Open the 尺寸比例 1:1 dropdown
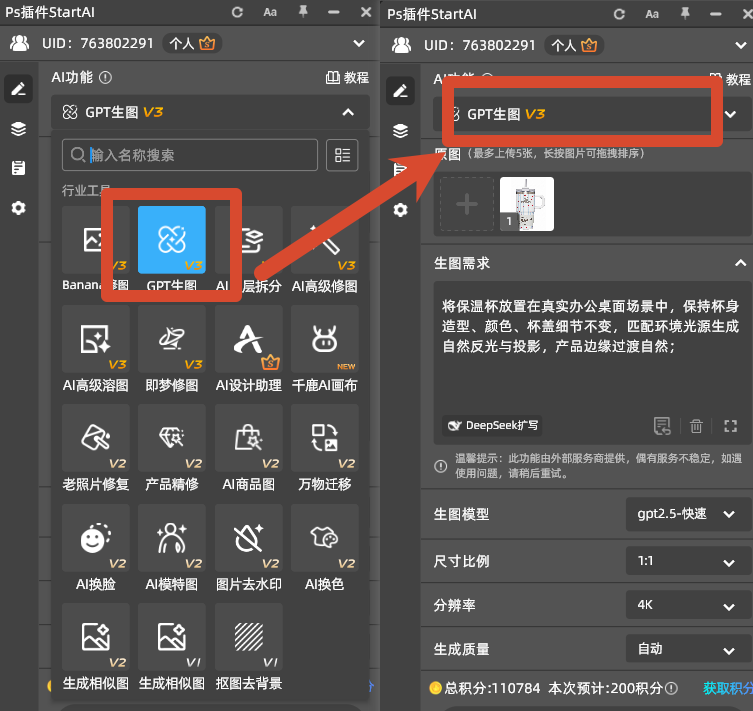753x711 pixels. pos(688,561)
